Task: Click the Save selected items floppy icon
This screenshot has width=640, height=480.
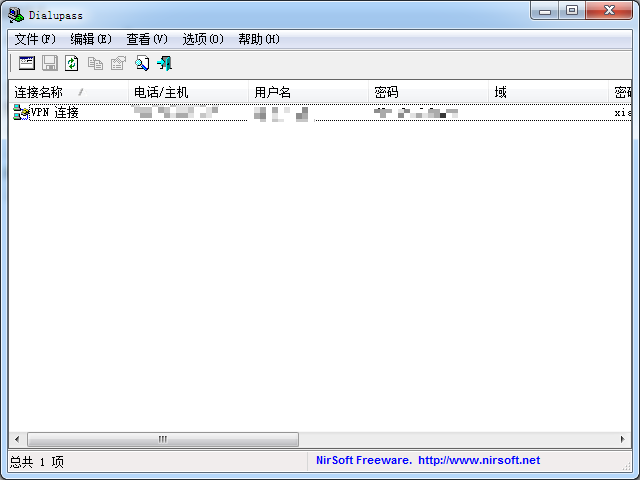Action: [x=50, y=63]
